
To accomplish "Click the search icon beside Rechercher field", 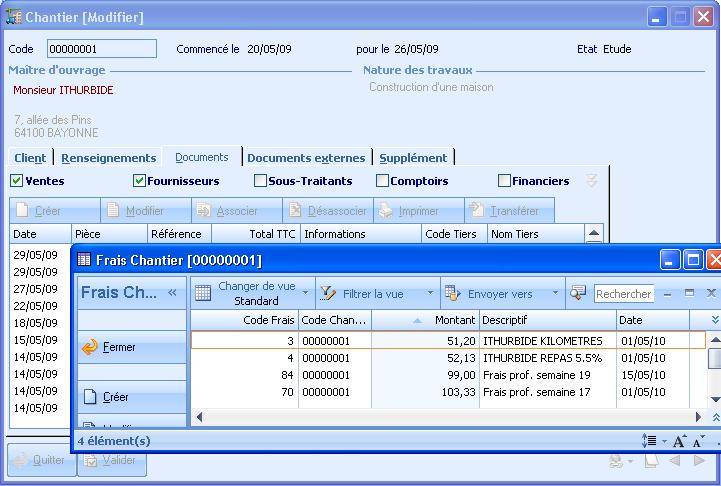I will tap(578, 293).
